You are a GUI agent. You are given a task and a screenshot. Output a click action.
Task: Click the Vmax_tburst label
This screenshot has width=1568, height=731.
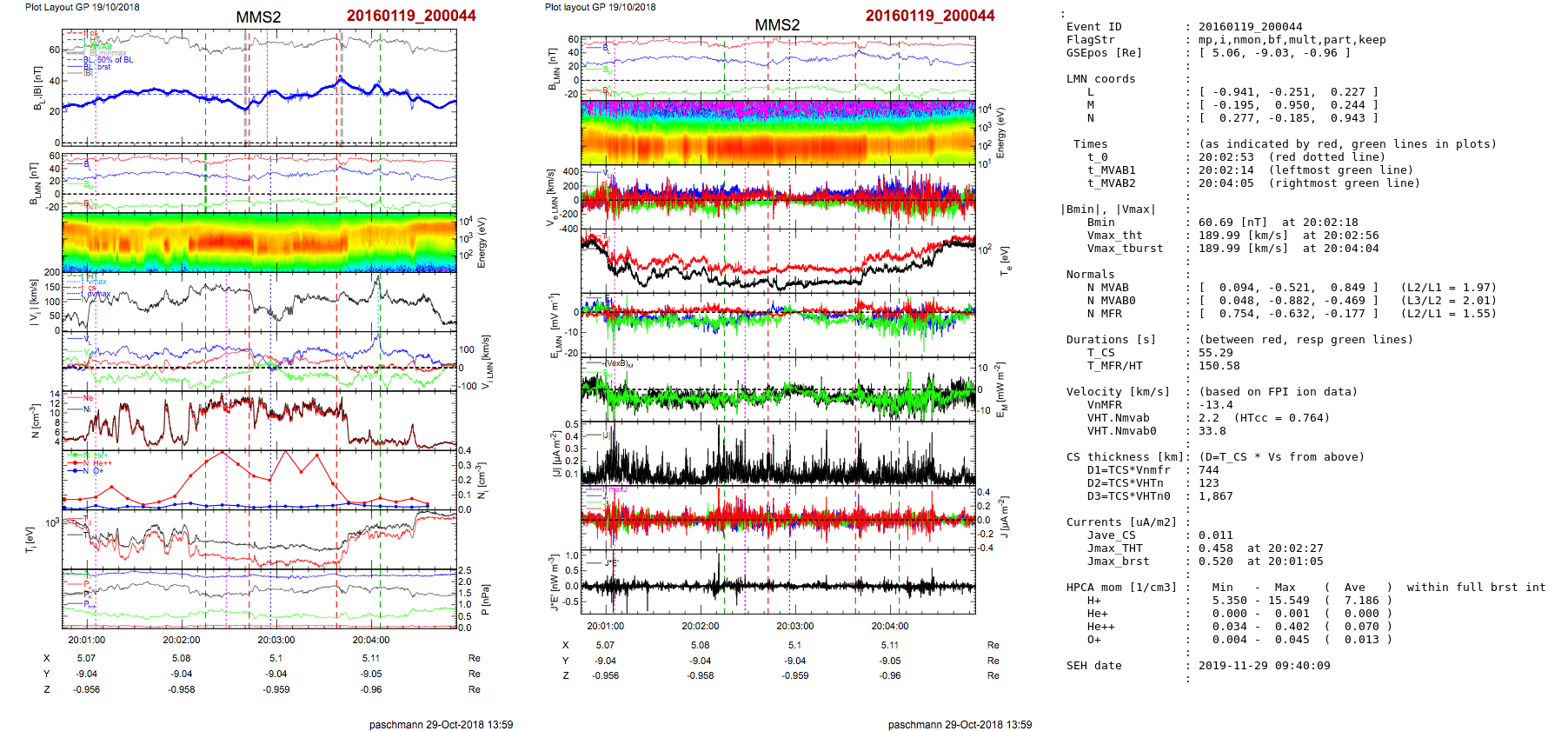[1125, 249]
